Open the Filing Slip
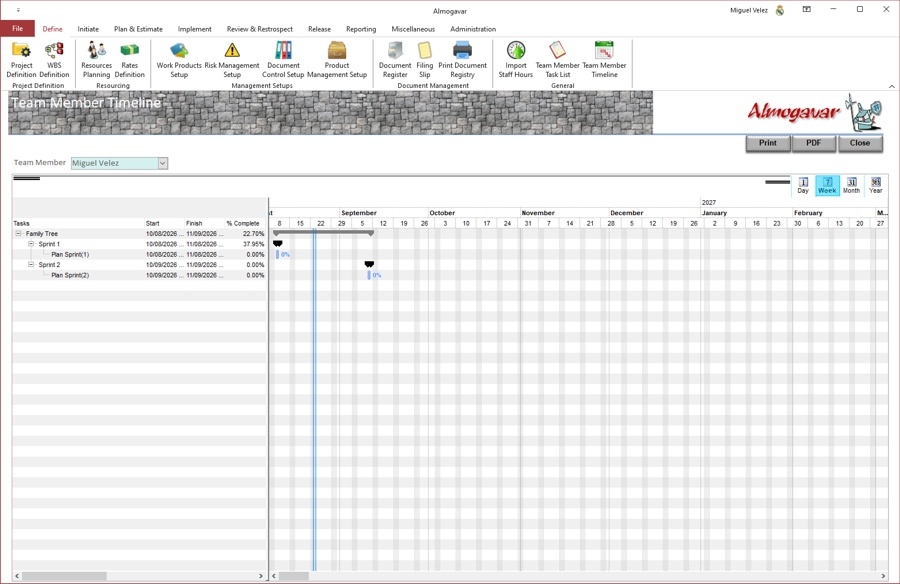Viewport: 900px width, 584px height. 425,60
